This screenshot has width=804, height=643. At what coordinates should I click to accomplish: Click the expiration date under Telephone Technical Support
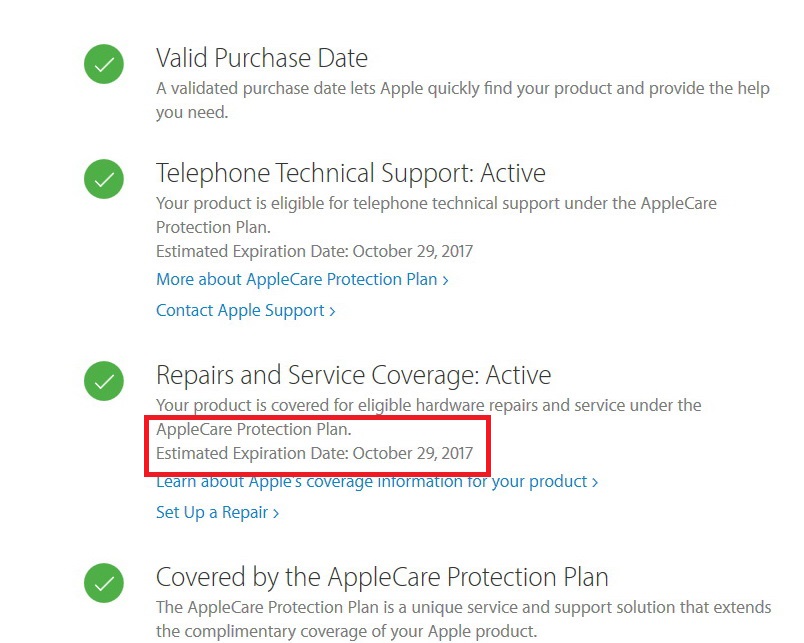[314, 252]
